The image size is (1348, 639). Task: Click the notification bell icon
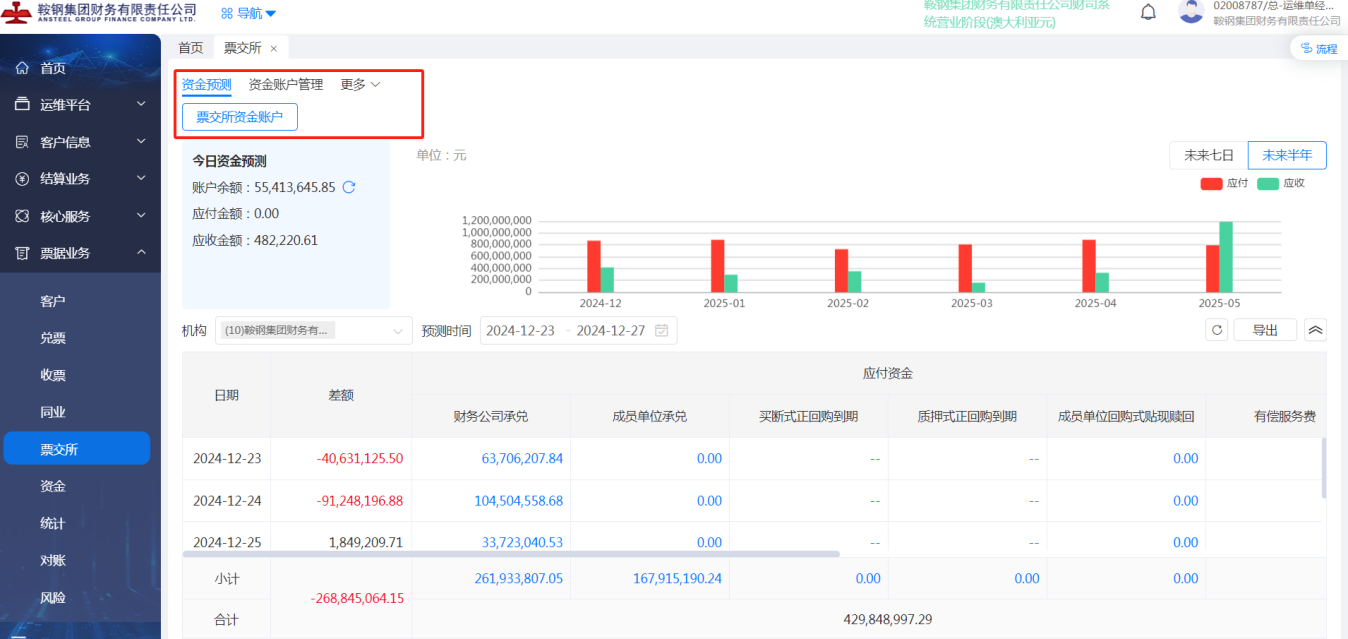1148,12
